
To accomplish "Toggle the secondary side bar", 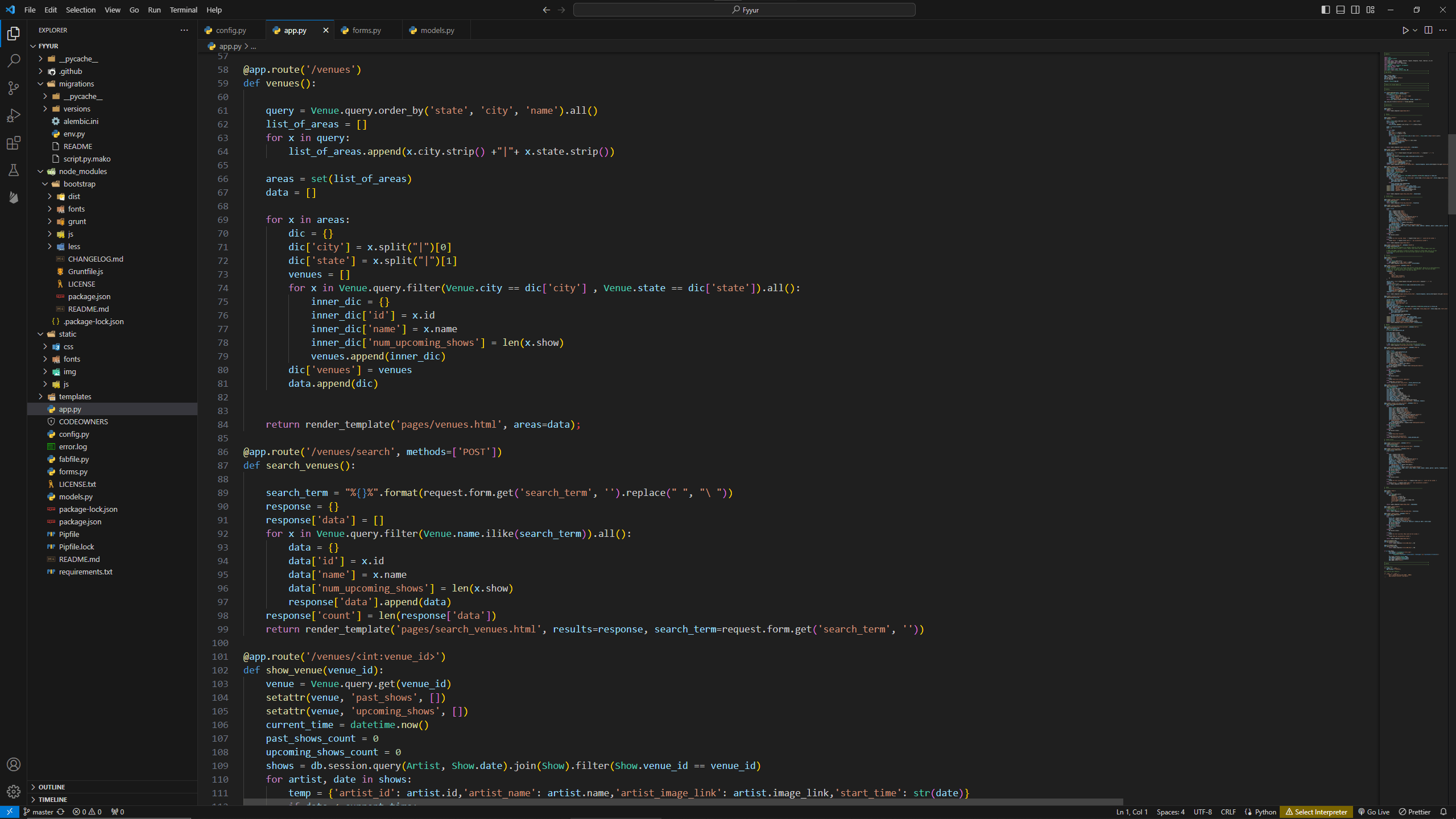I will pos(1355,10).
